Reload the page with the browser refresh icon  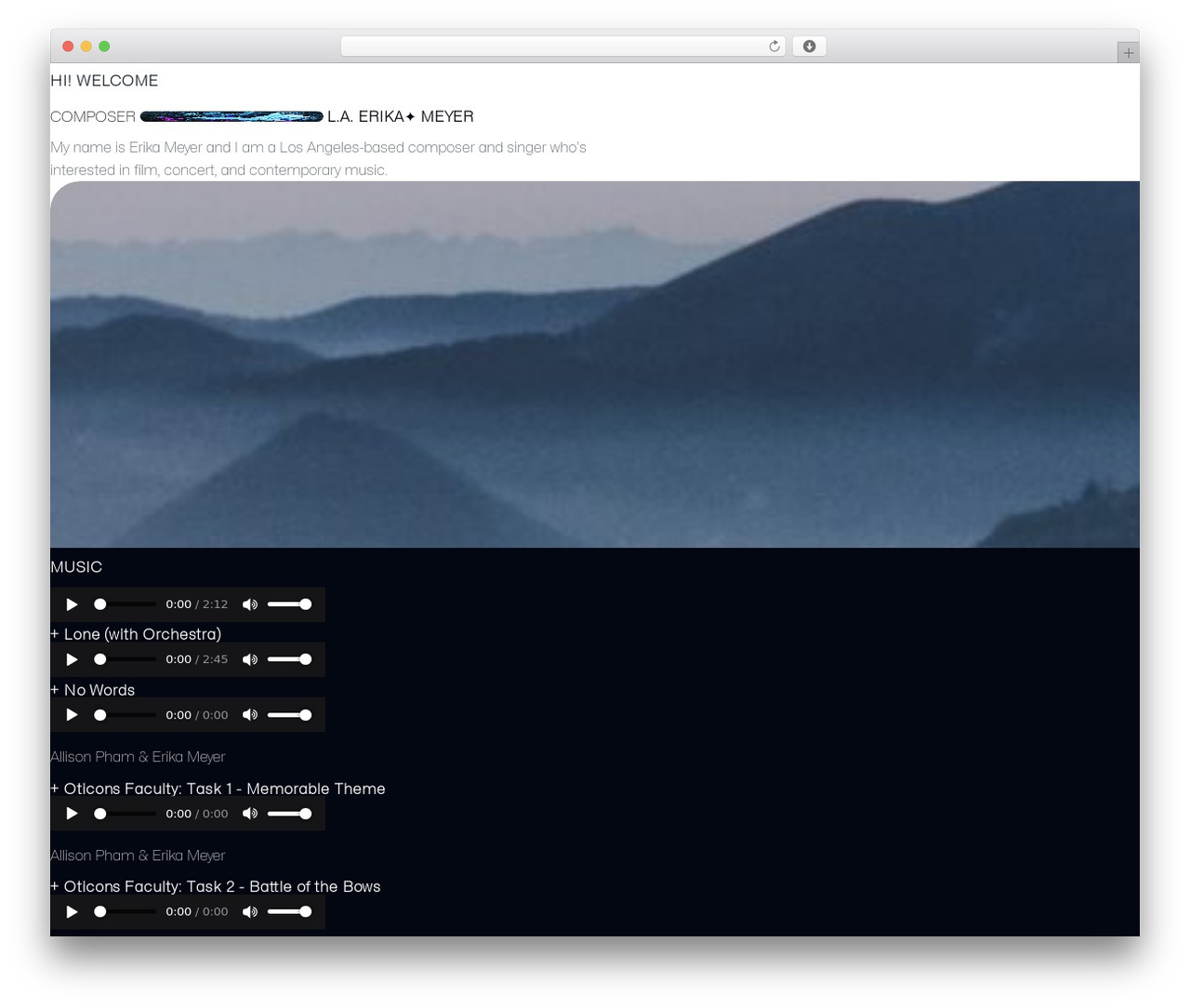[774, 46]
